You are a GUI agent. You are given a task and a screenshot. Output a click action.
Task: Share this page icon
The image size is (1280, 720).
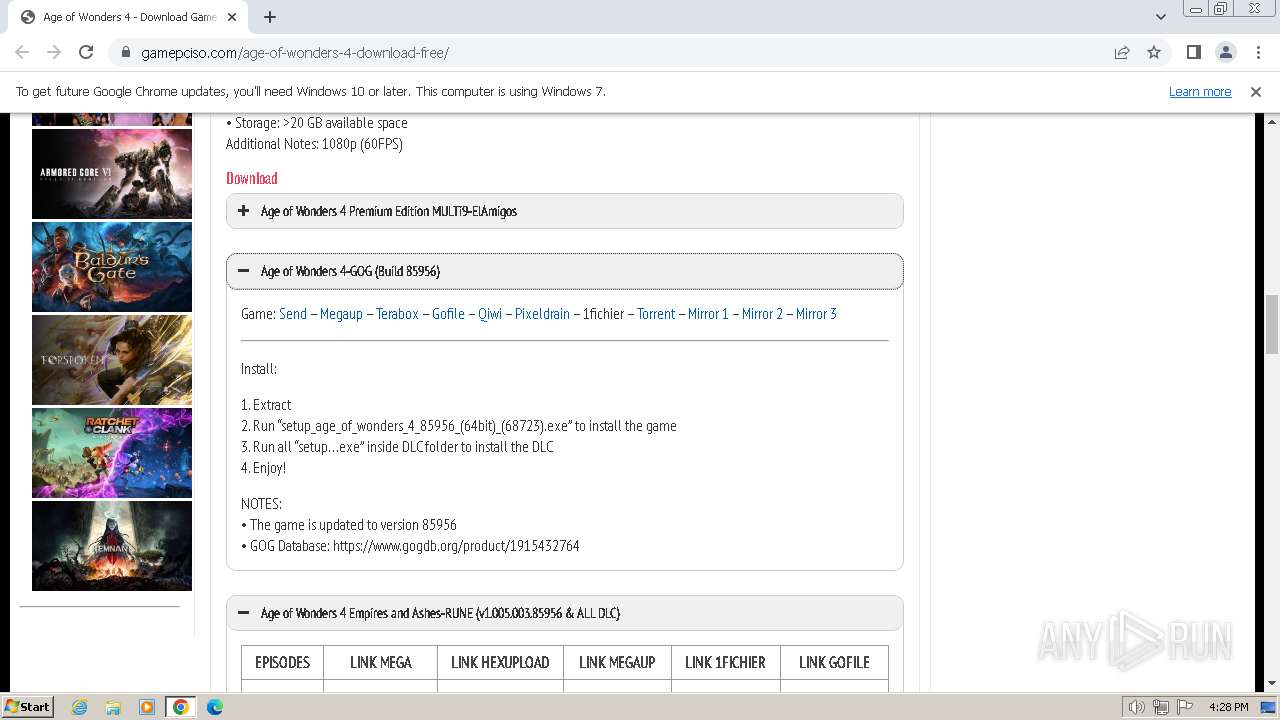pos(1122,53)
